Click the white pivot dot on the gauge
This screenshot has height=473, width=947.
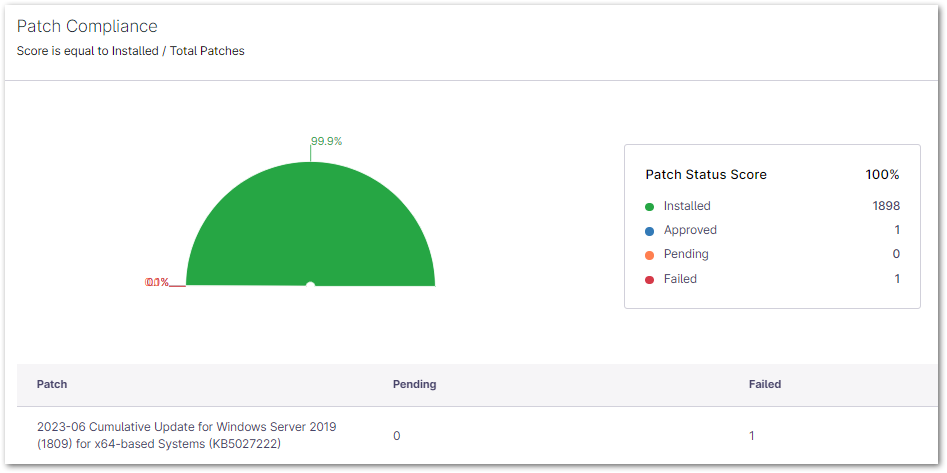pos(310,286)
